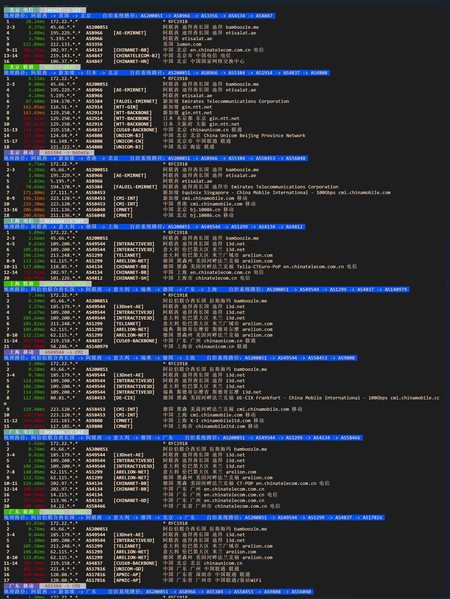This screenshot has height=599, width=450.
Task: Click the [CHINANET-GD] network tag
Action: [x=131, y=500]
